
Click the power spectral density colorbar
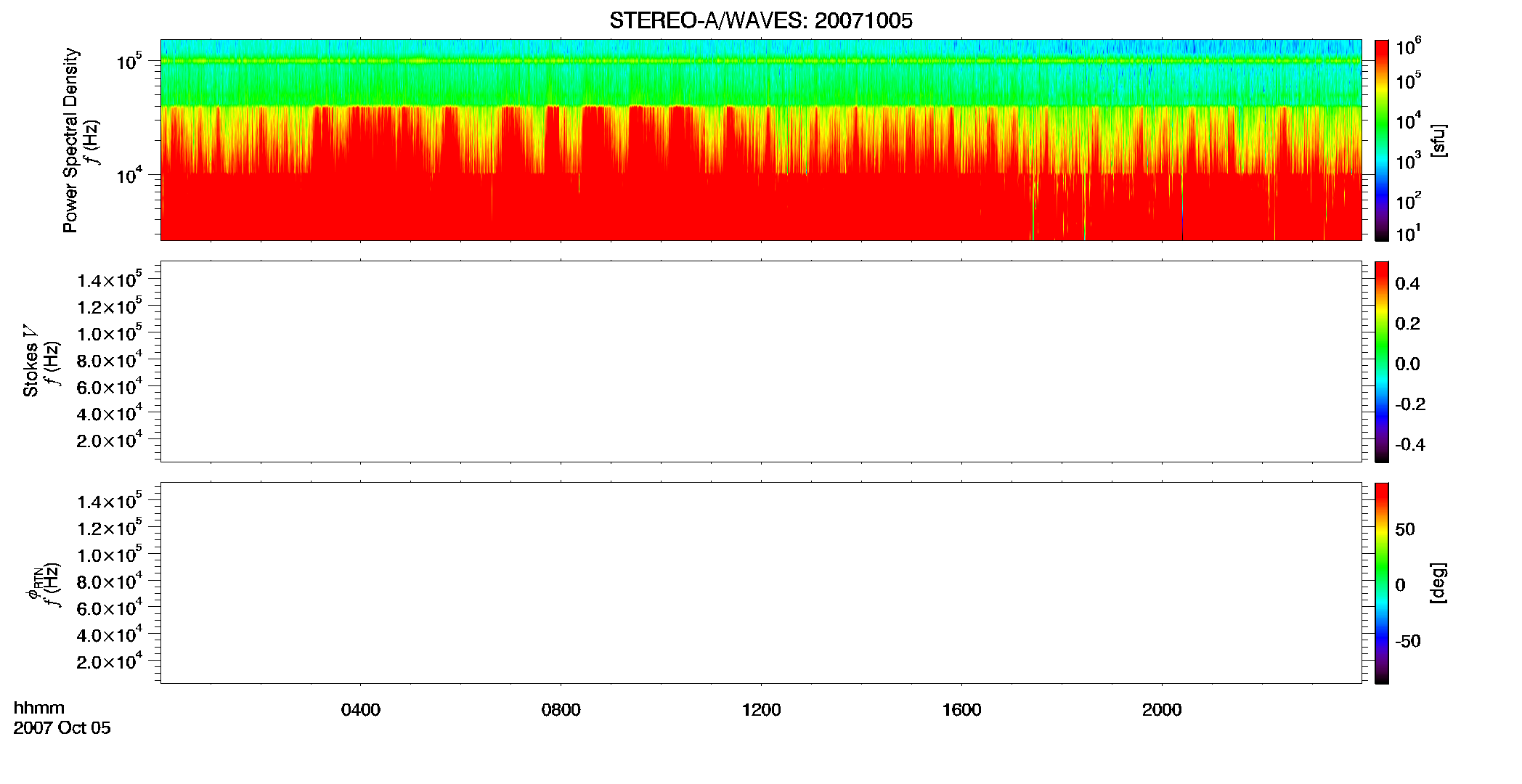coord(1382,140)
